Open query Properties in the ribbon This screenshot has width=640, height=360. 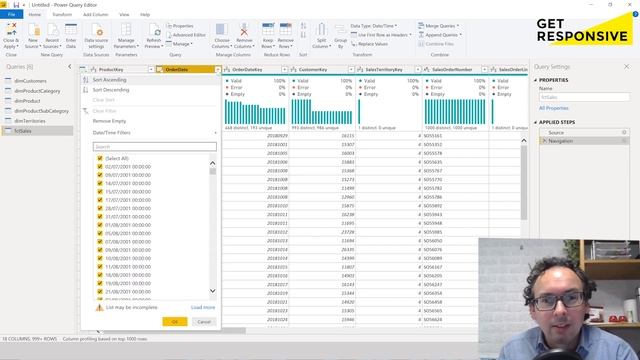(x=180, y=26)
